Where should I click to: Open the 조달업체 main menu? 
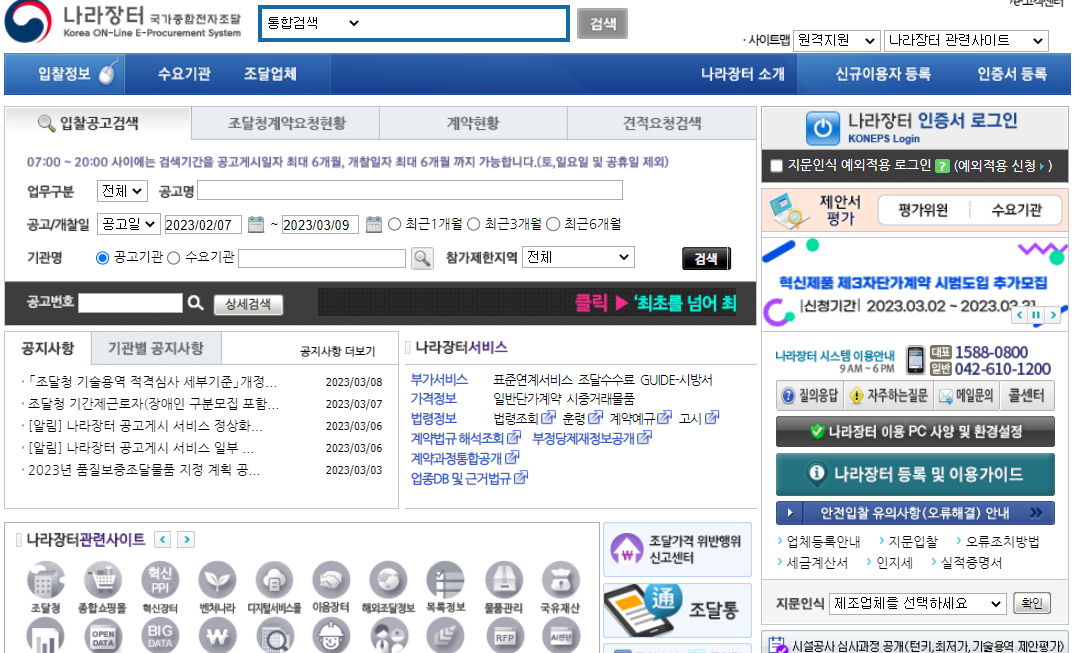[270, 74]
